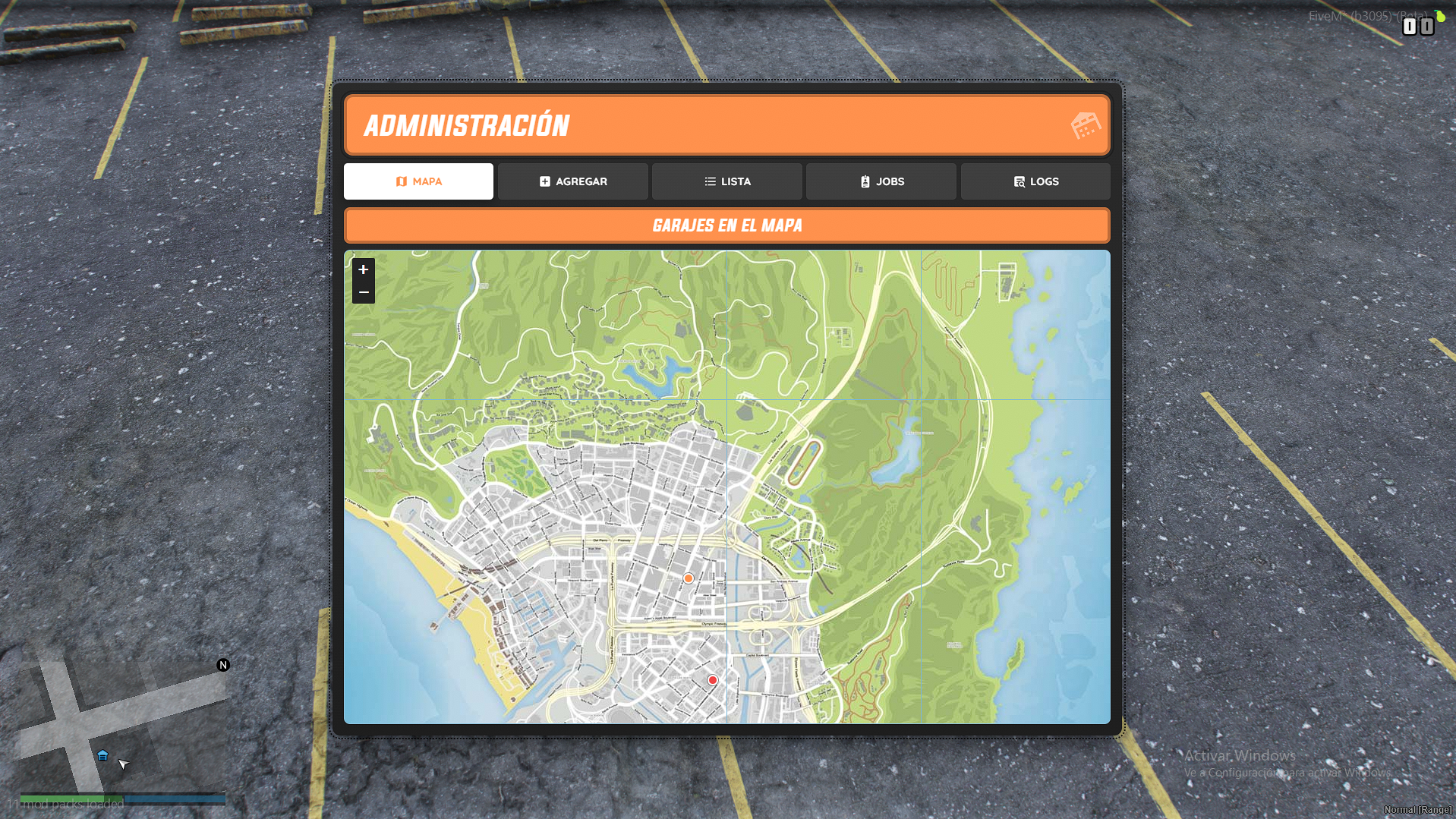Click the blue garage blip on minimap
Image resolution: width=1456 pixels, height=819 pixels.
pos(102,755)
